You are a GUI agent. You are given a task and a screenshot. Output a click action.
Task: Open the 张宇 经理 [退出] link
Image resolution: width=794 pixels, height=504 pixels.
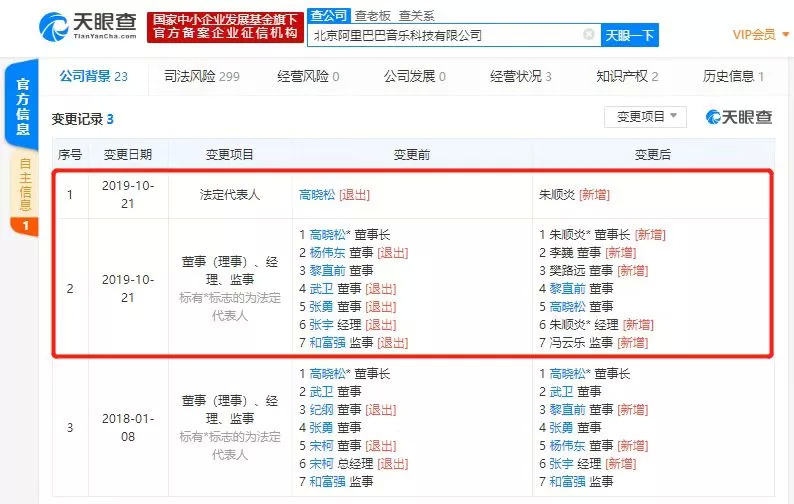352,325
